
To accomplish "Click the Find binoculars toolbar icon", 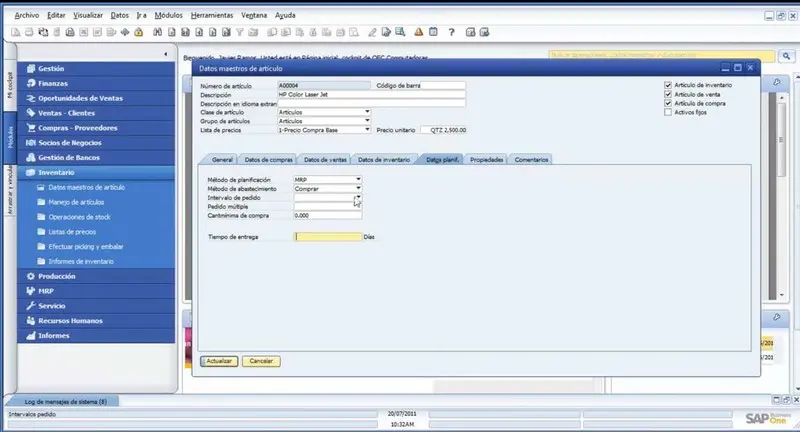I will tap(158, 32).
